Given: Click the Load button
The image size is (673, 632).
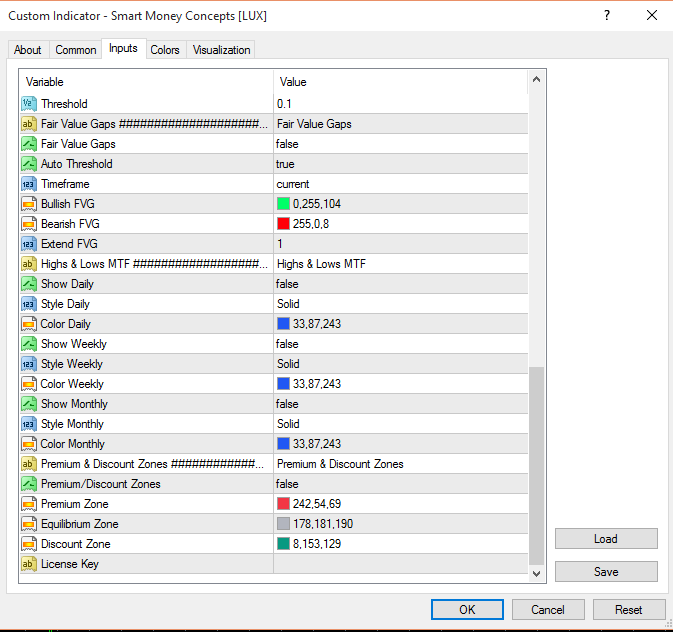Looking at the screenshot, I should [x=606, y=538].
